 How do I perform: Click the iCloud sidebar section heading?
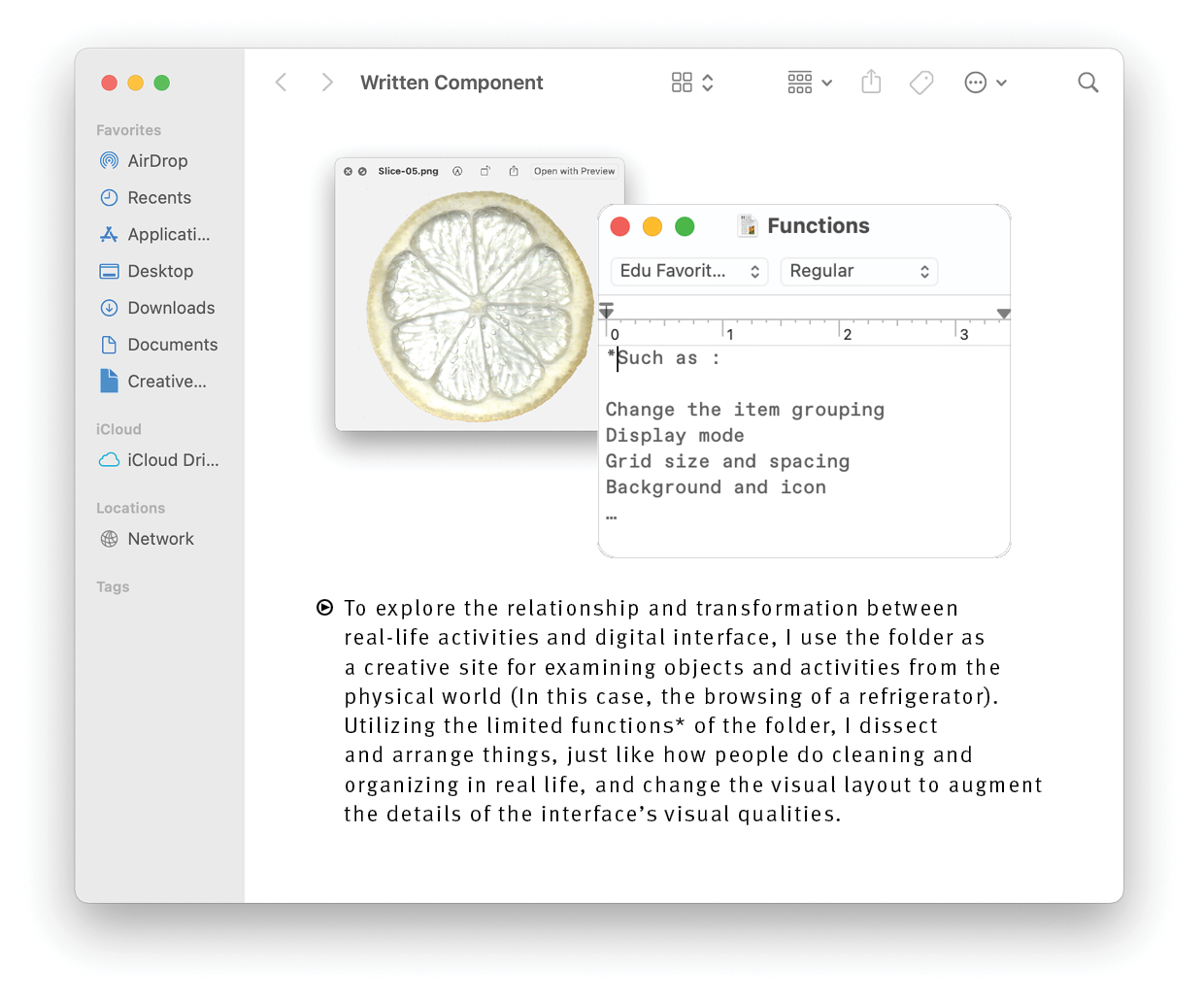pos(118,429)
